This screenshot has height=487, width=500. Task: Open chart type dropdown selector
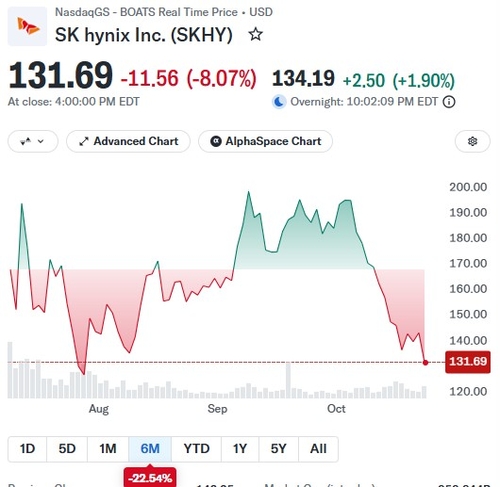click(x=33, y=141)
